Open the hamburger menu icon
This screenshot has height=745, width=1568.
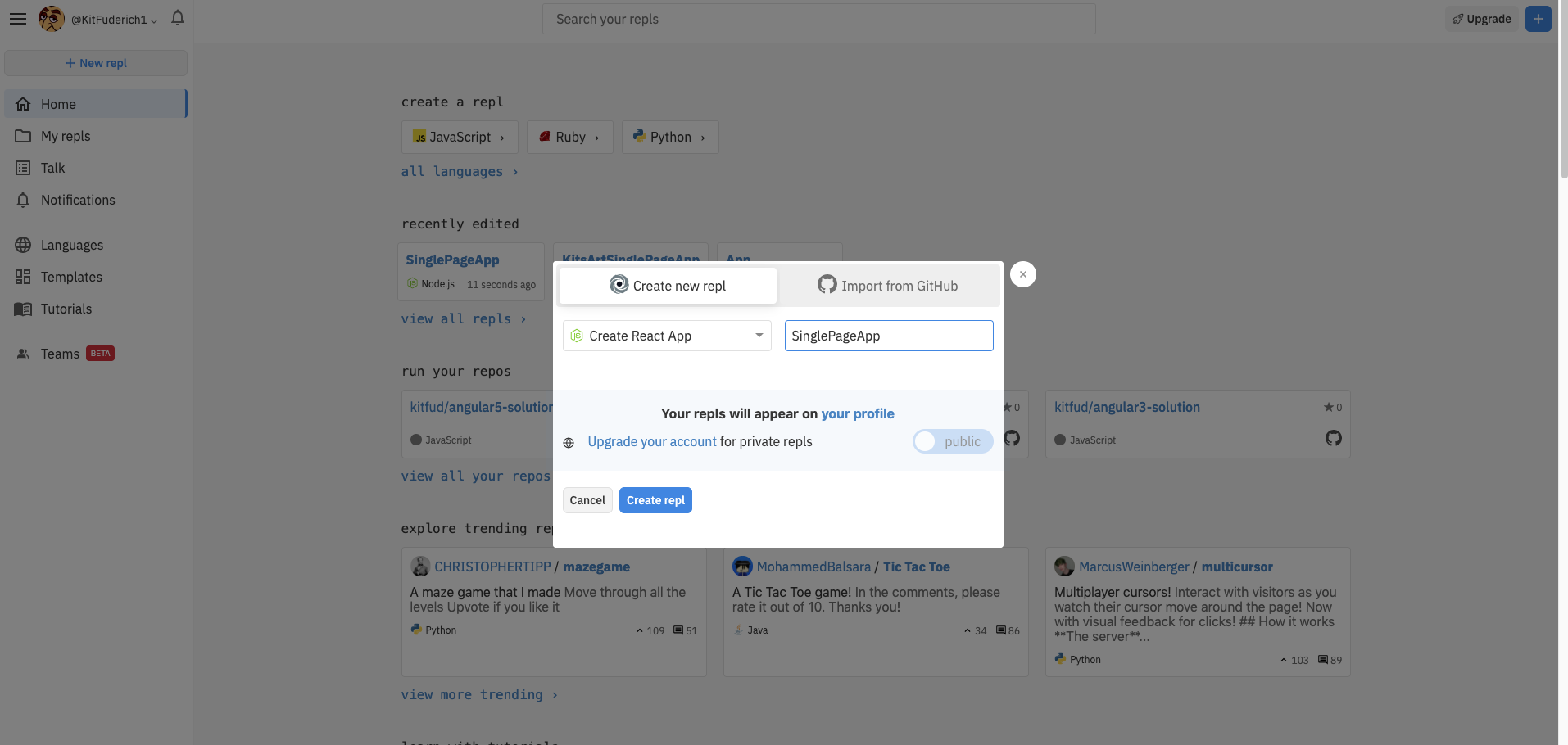[x=18, y=19]
